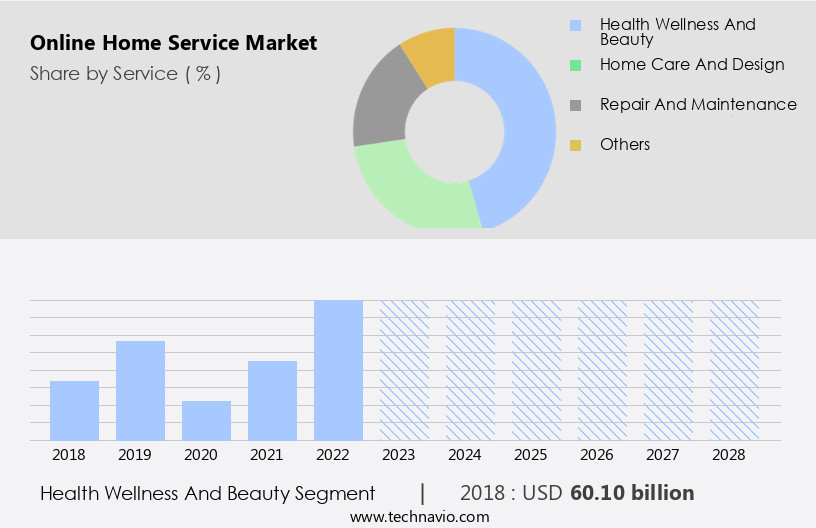816x528 pixels.
Task: Select the Home Care And Design legend label
Action: pyautogui.click(x=691, y=64)
